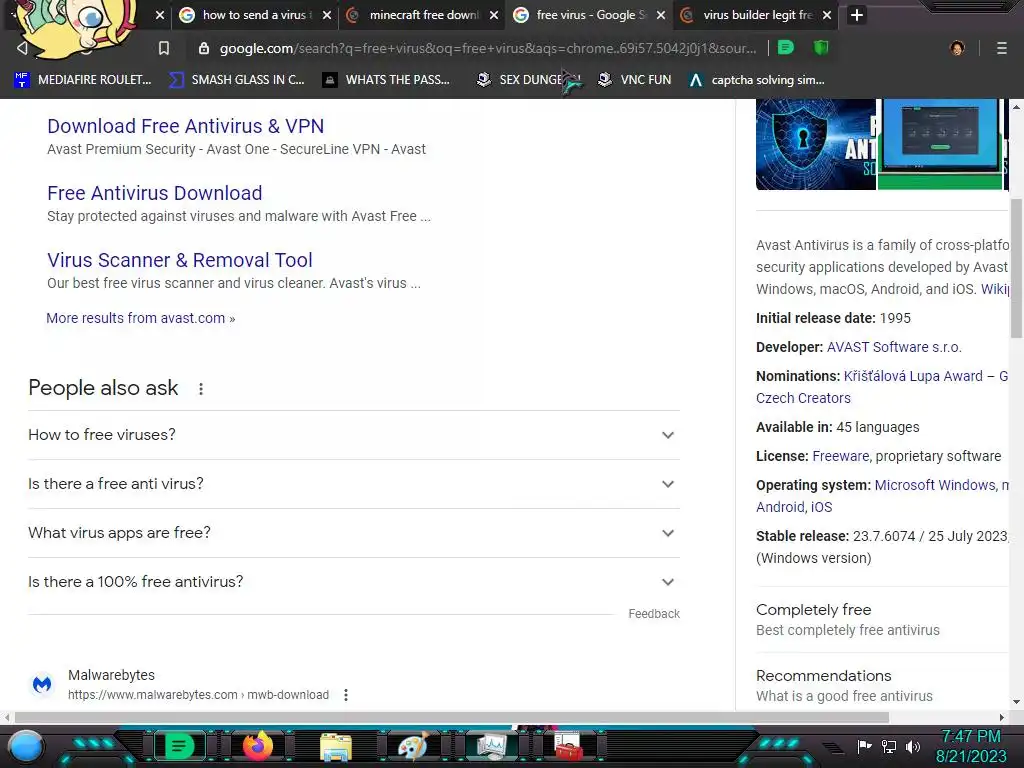Open 'Microsoft Windows' operating system link

[935, 485]
